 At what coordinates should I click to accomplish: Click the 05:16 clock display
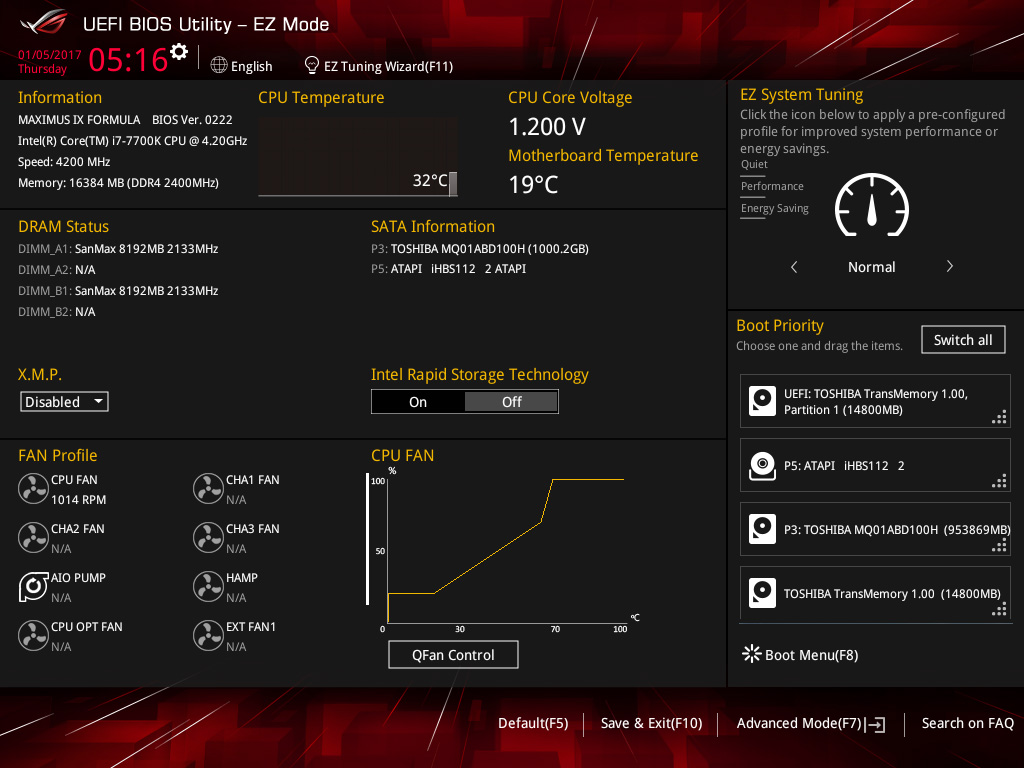click(128, 60)
